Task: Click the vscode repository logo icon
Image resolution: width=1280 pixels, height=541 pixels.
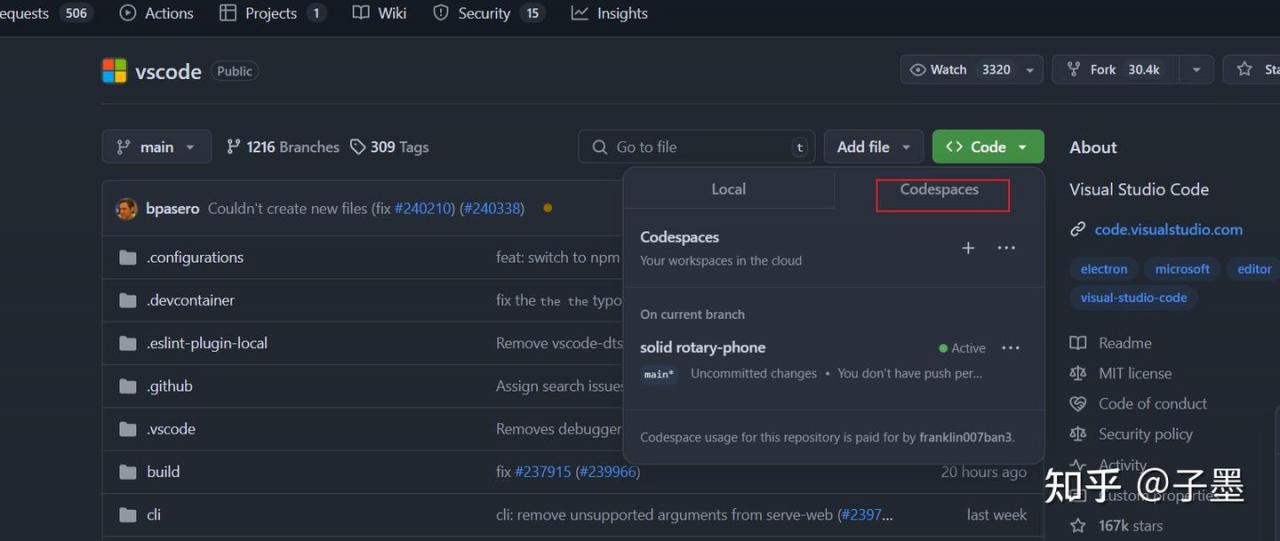Action: pos(114,71)
